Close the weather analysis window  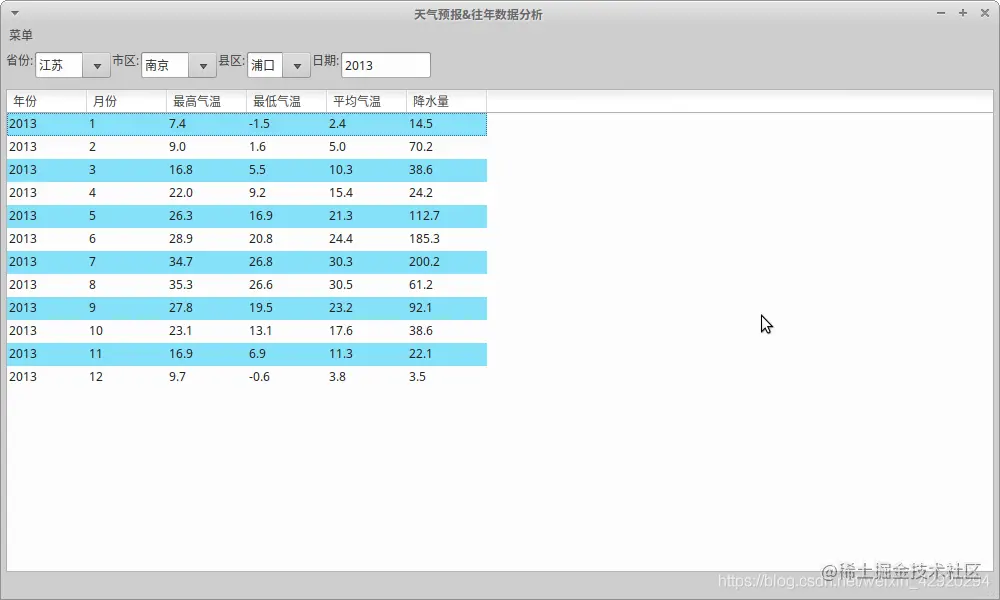click(985, 13)
